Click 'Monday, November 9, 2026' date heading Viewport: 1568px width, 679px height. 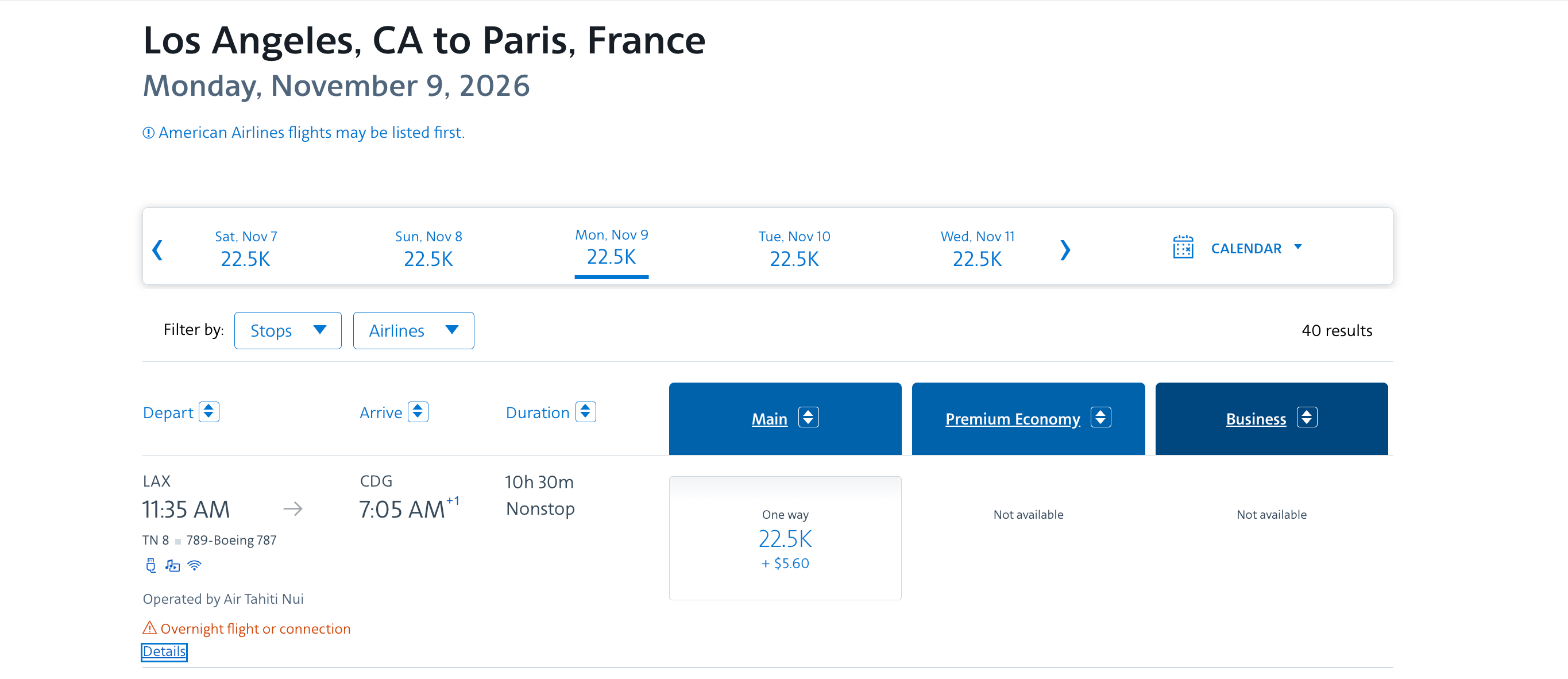pyautogui.click(x=337, y=86)
